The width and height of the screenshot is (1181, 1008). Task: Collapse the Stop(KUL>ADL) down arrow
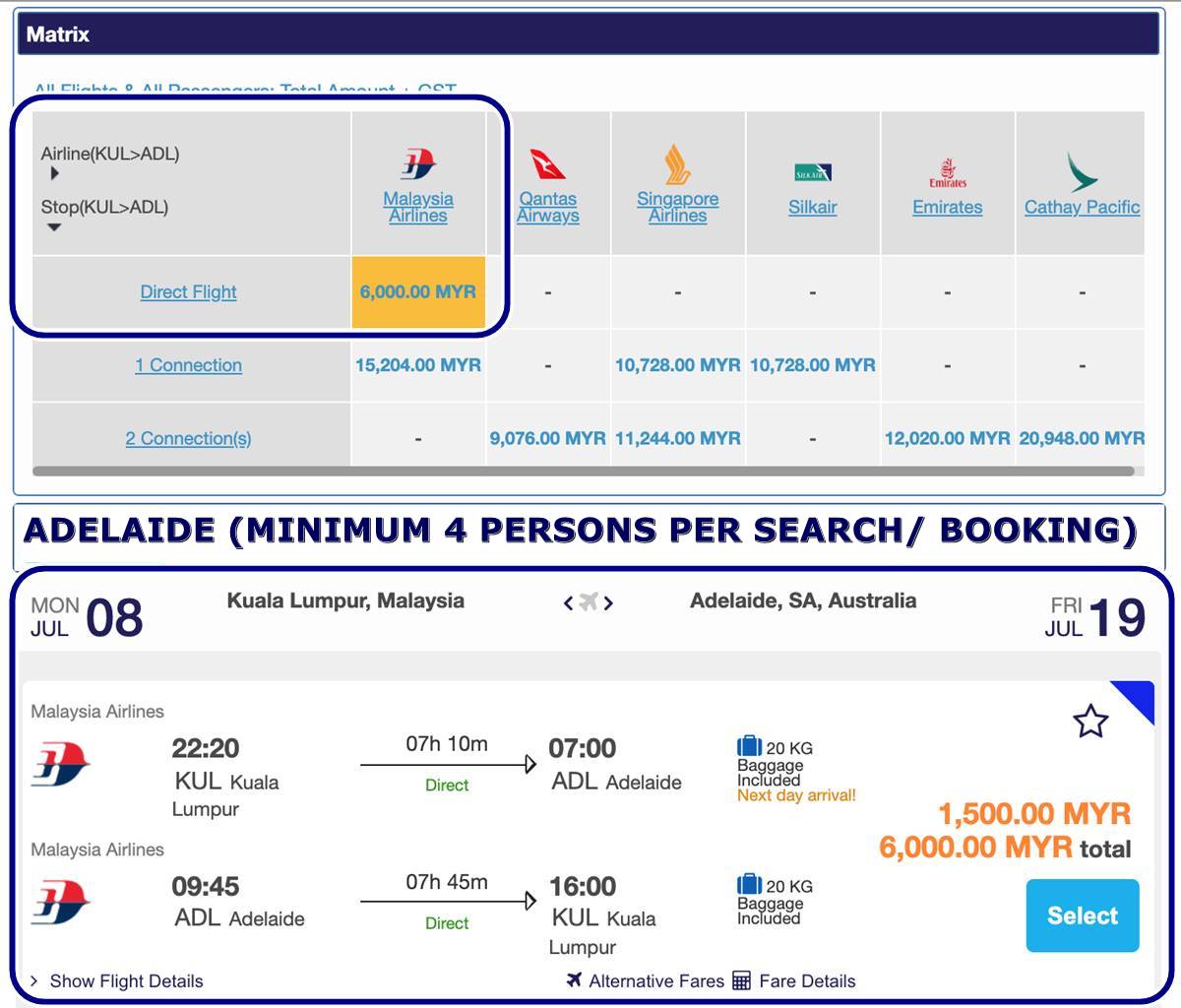click(x=54, y=227)
